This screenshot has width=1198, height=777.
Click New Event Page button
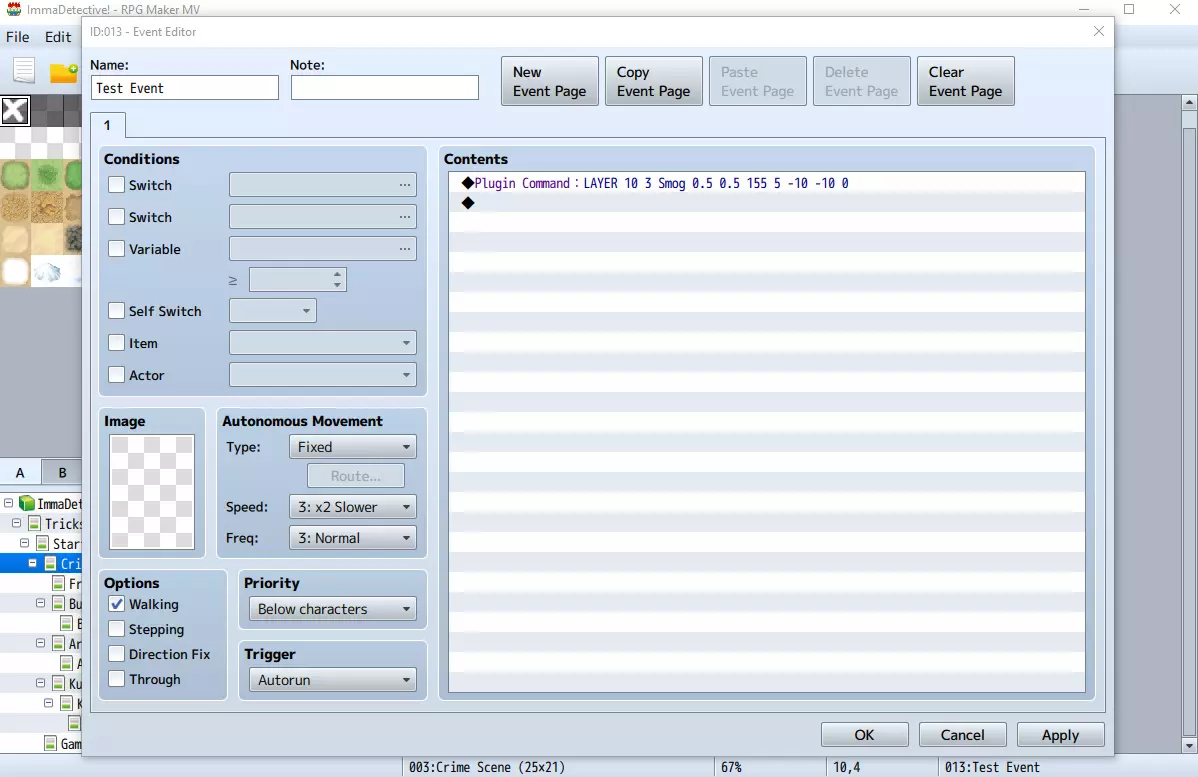[549, 81]
